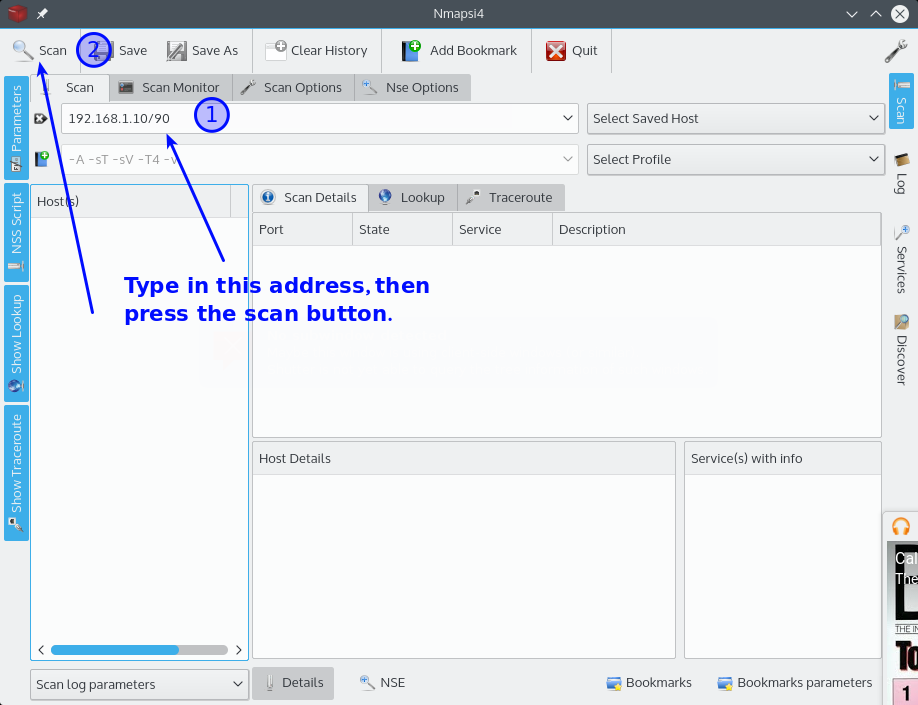Open settings via the wrench icon

[x=896, y=51]
